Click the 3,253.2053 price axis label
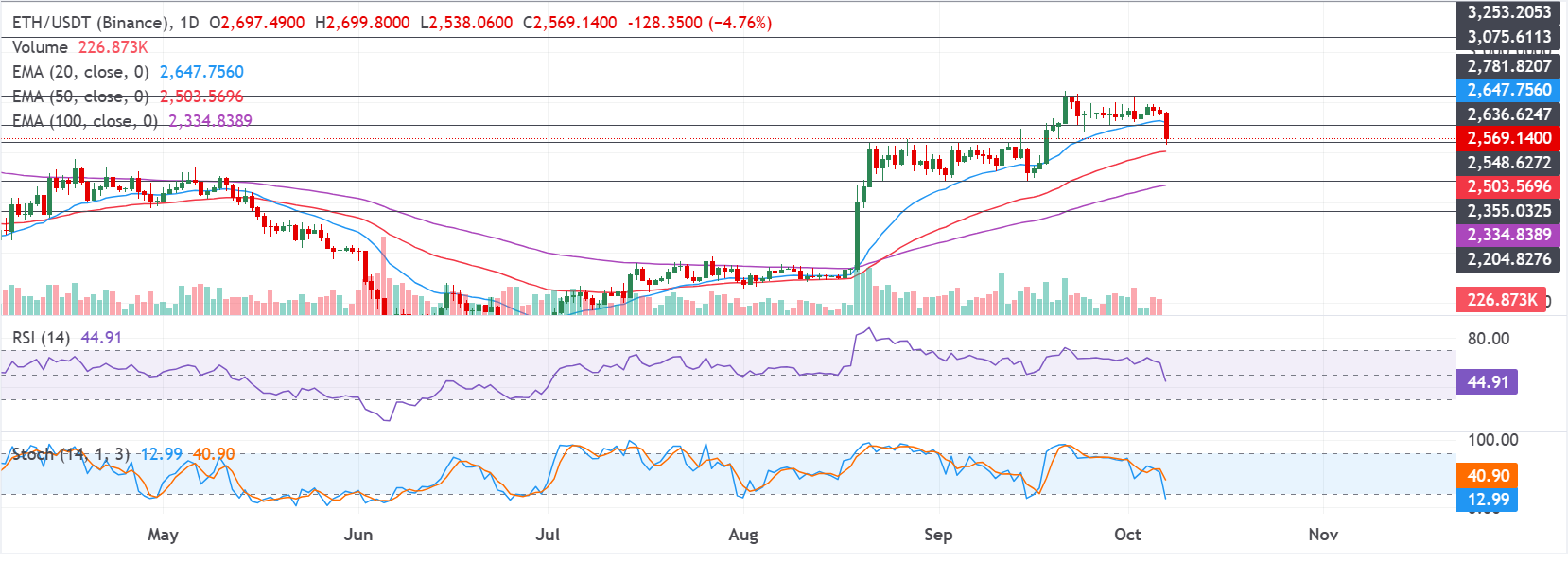 click(1508, 12)
